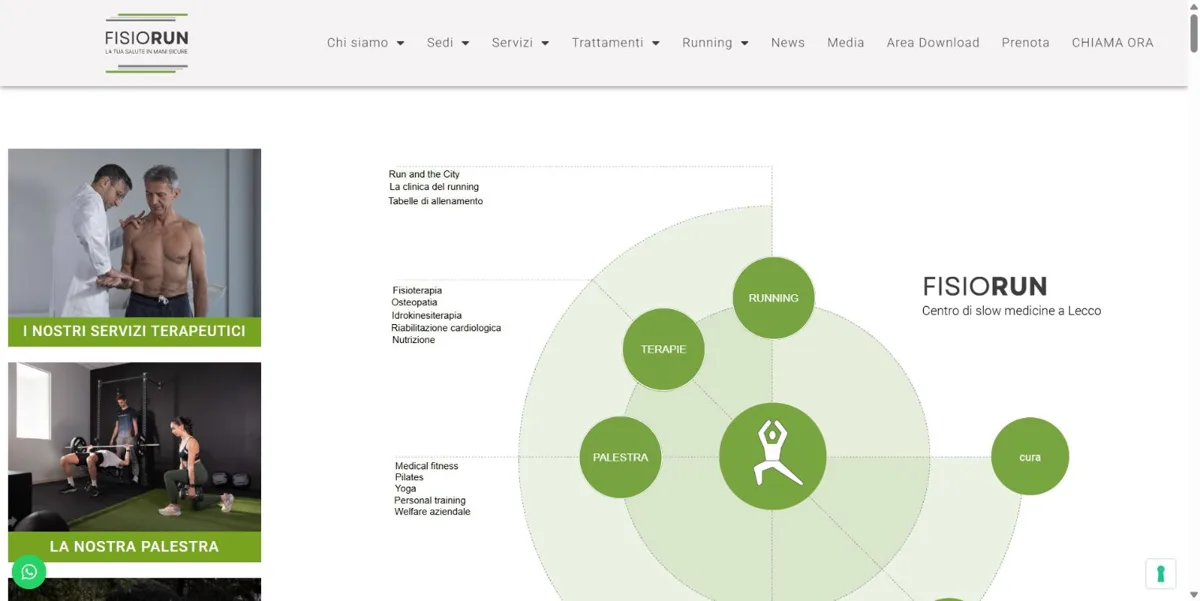Click Welfare aziendale text
This screenshot has width=1200, height=601.
point(432,512)
